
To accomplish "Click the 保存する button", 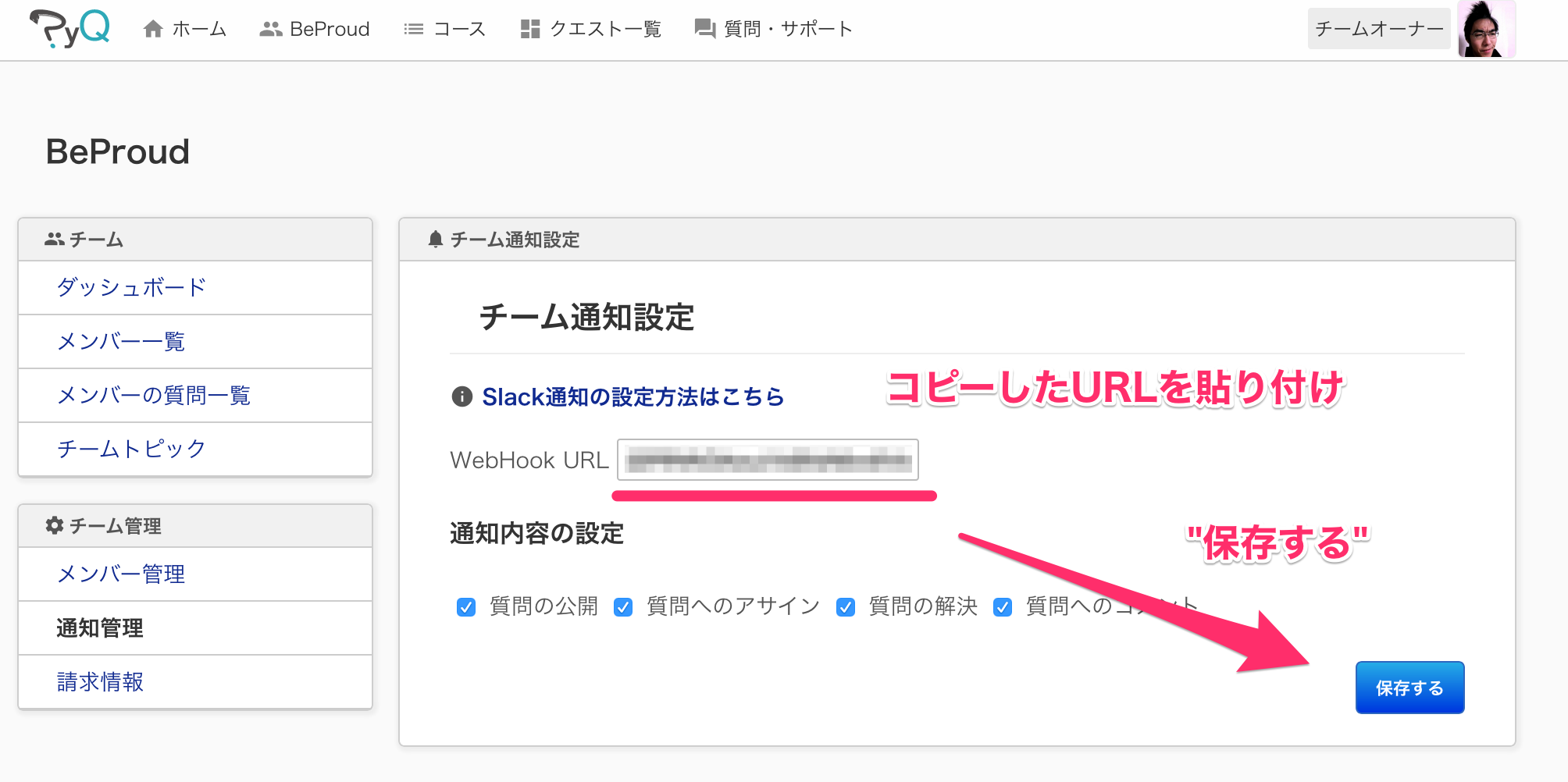I will click(x=1409, y=688).
